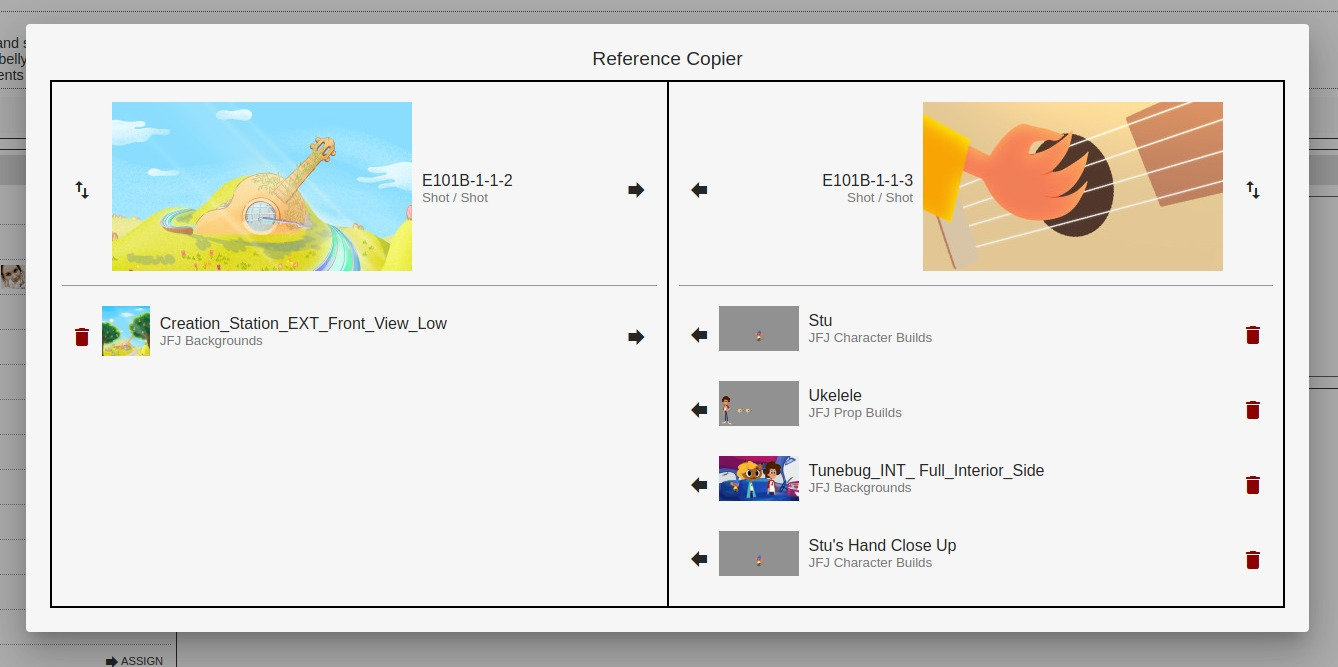Copy Tunebug_INT_ Full_Interior_Side to left shot
Screen dimensions: 1338x667
(x=699, y=485)
